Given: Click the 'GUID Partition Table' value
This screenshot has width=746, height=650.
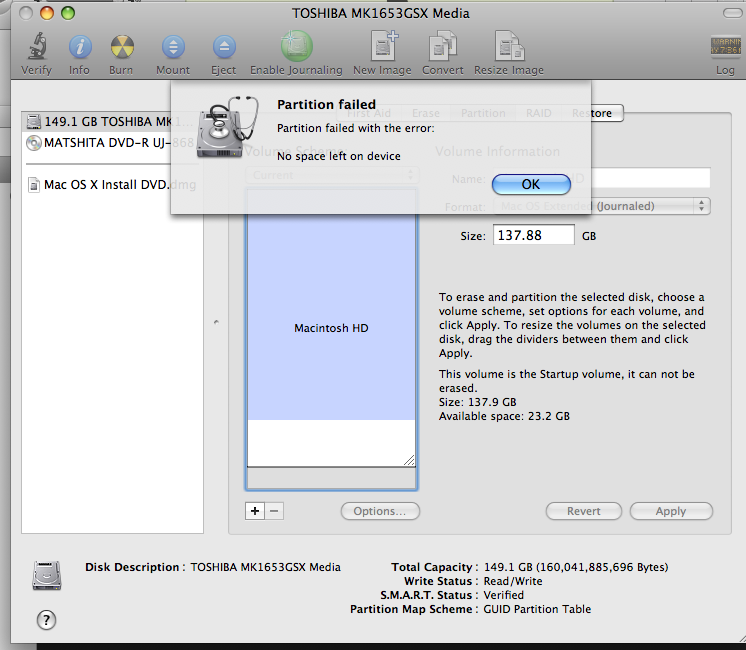Looking at the screenshot, I should (537, 609).
